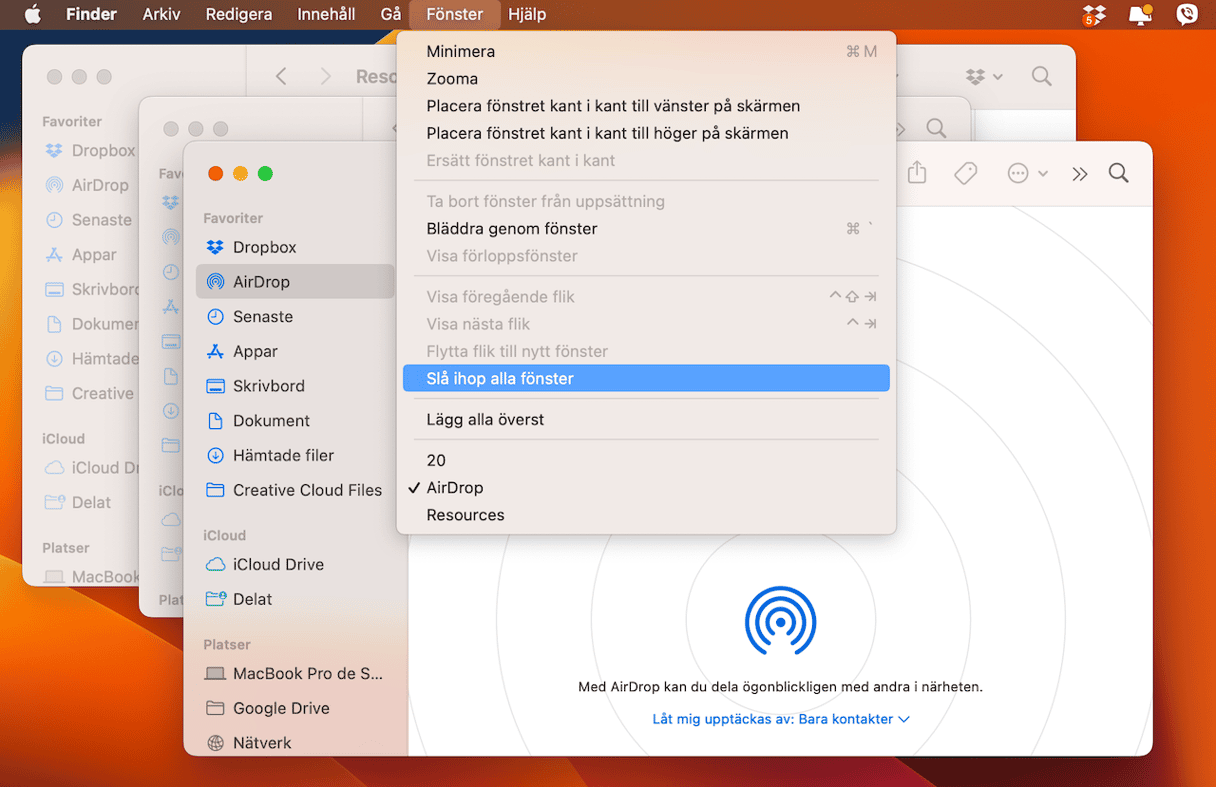This screenshot has width=1216, height=787.
Task: Click the Delat shared folder icon
Action: click(x=214, y=599)
